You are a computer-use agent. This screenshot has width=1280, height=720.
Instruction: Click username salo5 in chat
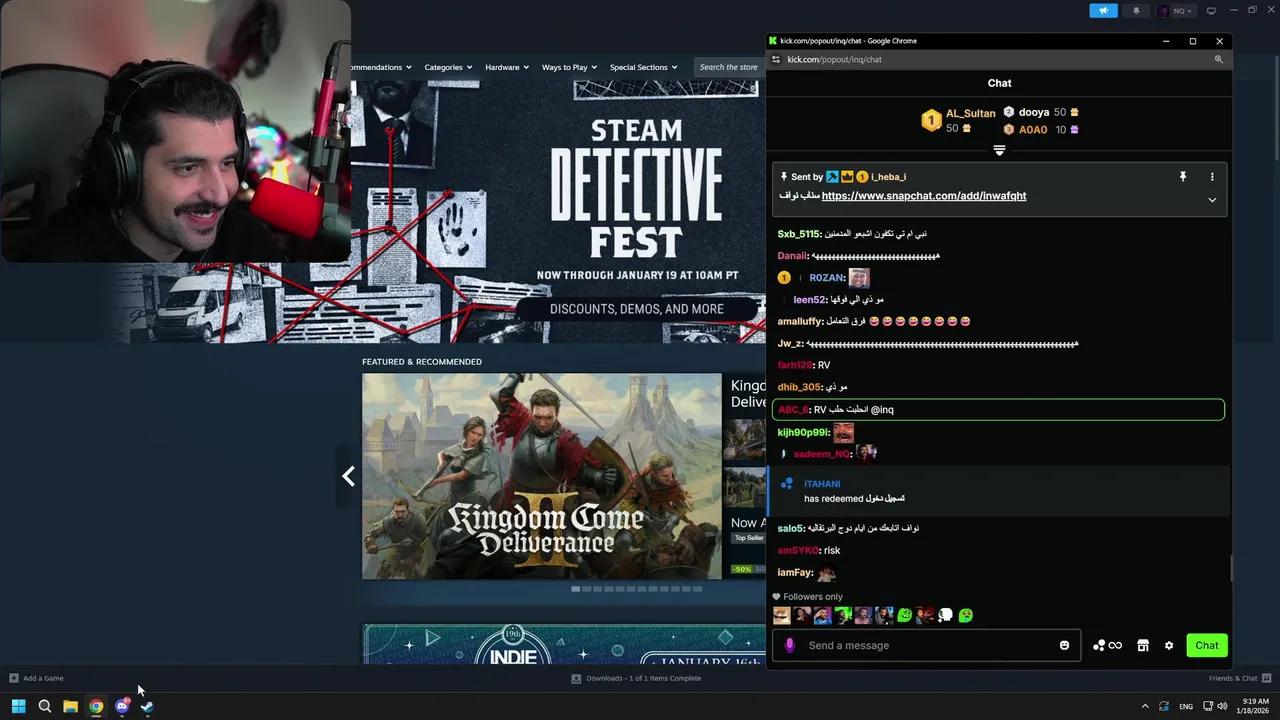(x=790, y=528)
